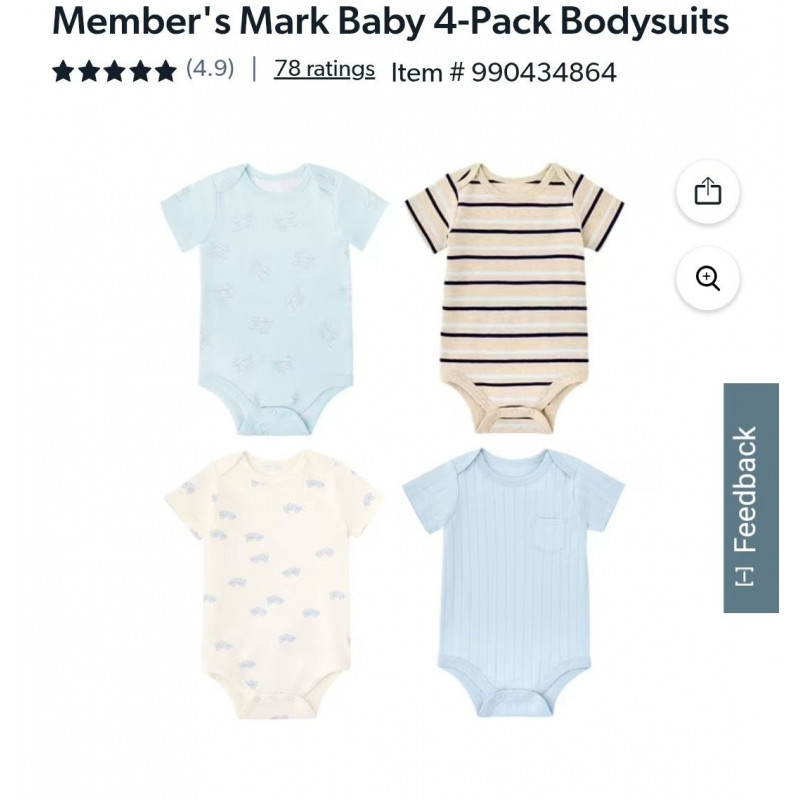This screenshot has width=800, height=800.
Task: View the cream car-print bodysuit
Action: [273, 585]
